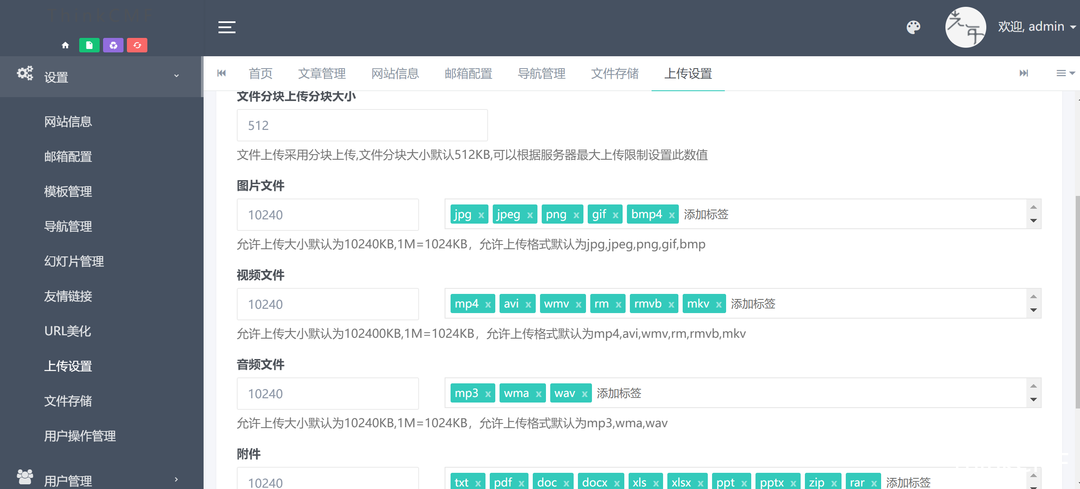This screenshot has height=489, width=1080.
Task: Click the green document shortcut icon
Action: click(90, 45)
